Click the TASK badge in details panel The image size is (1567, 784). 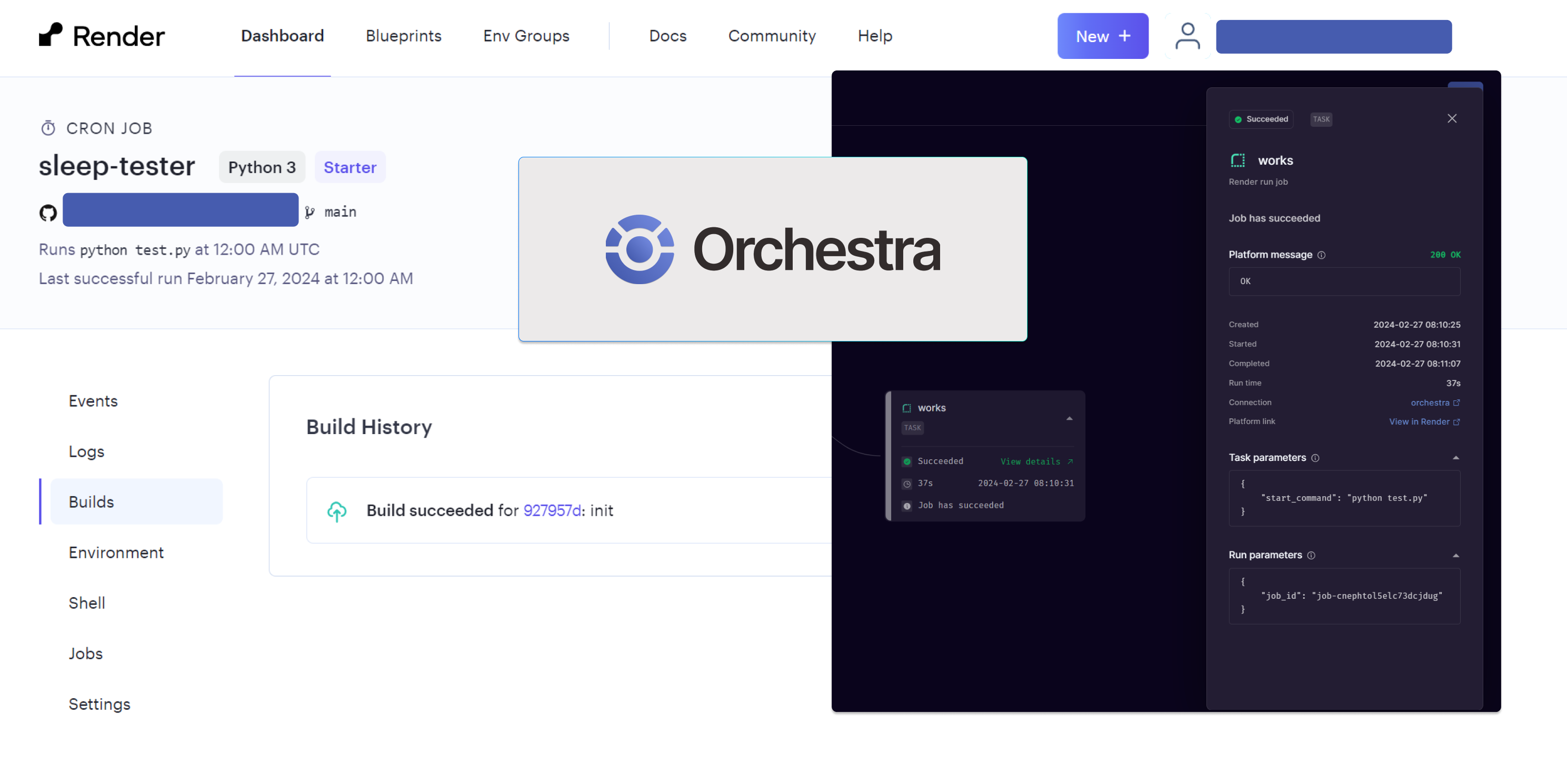pyautogui.click(x=1321, y=119)
